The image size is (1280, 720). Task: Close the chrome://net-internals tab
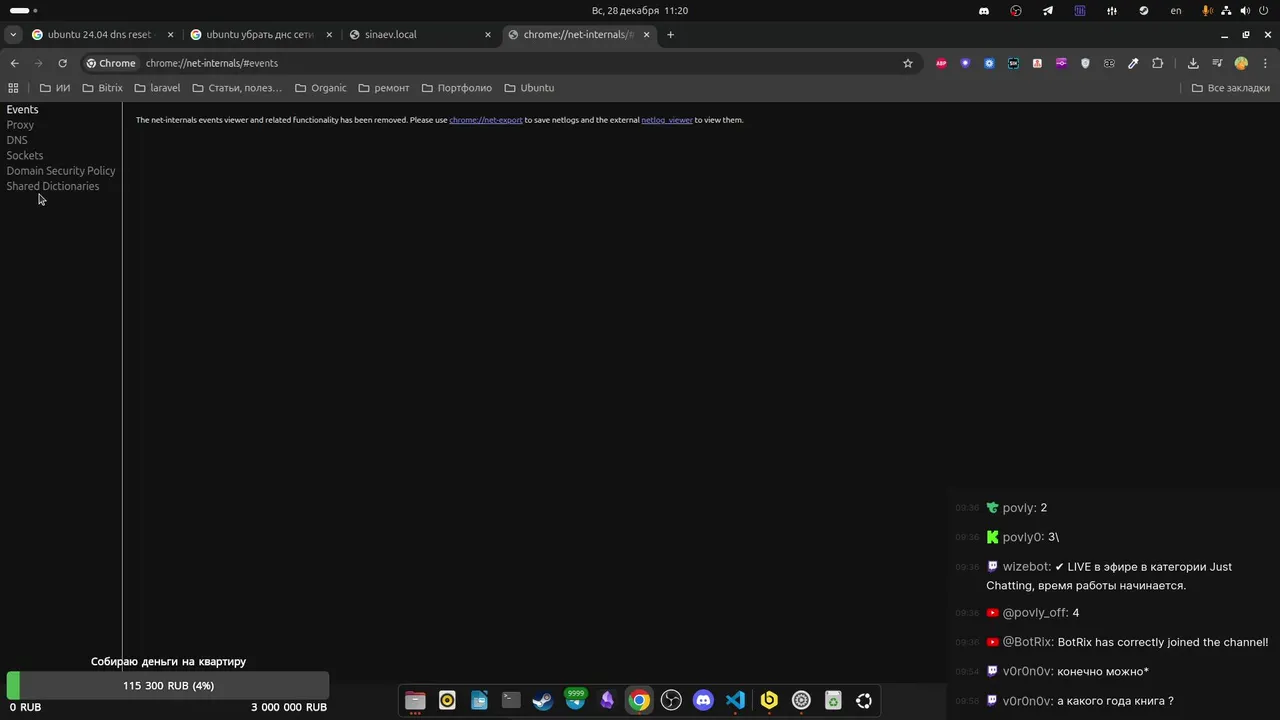coord(647,34)
